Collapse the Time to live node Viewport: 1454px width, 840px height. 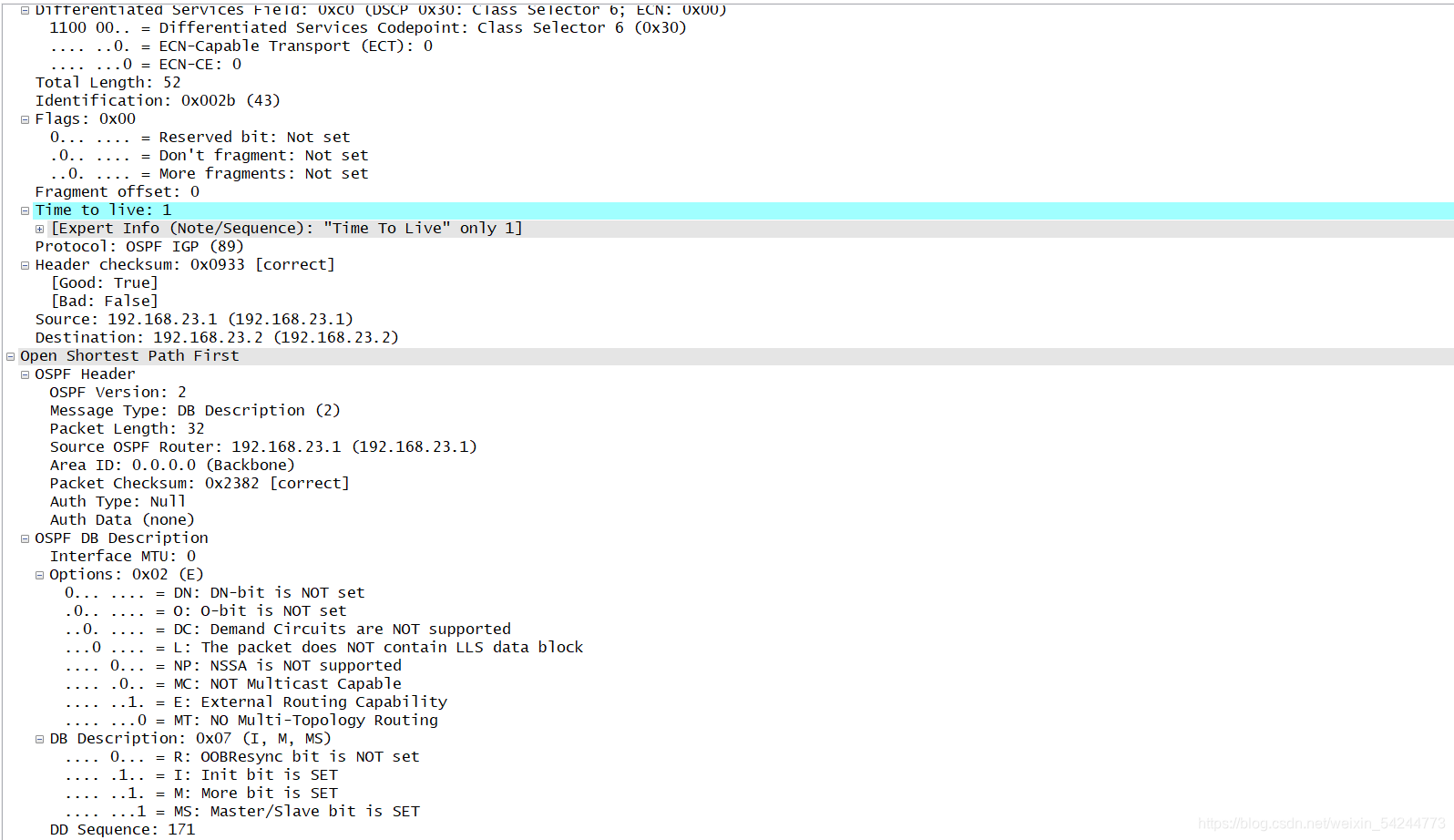26,210
